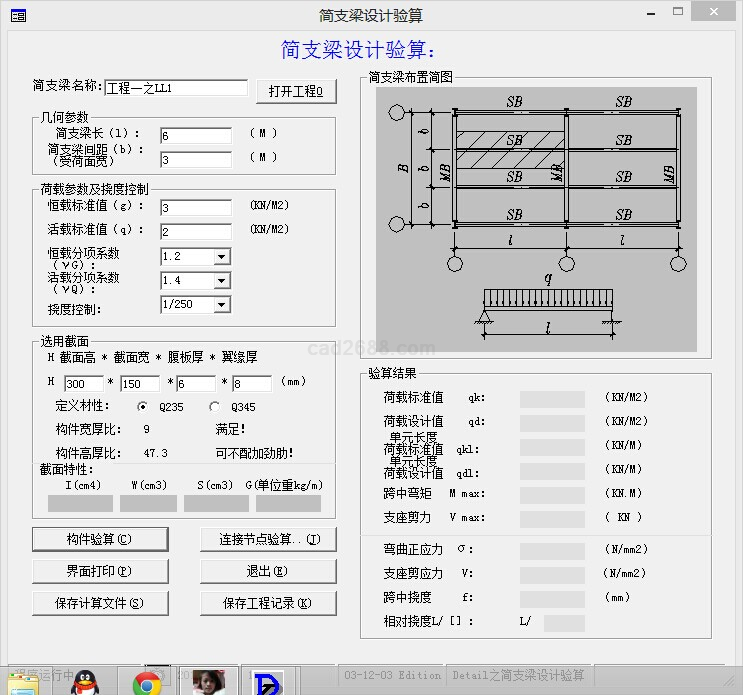Viewport: 743px width, 695px height.
Task: Open Google Chrome from the taskbar
Action: pos(148,682)
